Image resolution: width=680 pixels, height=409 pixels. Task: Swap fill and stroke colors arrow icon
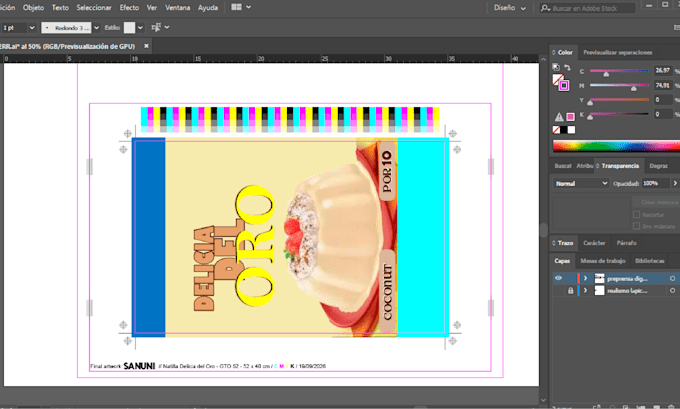point(567,68)
